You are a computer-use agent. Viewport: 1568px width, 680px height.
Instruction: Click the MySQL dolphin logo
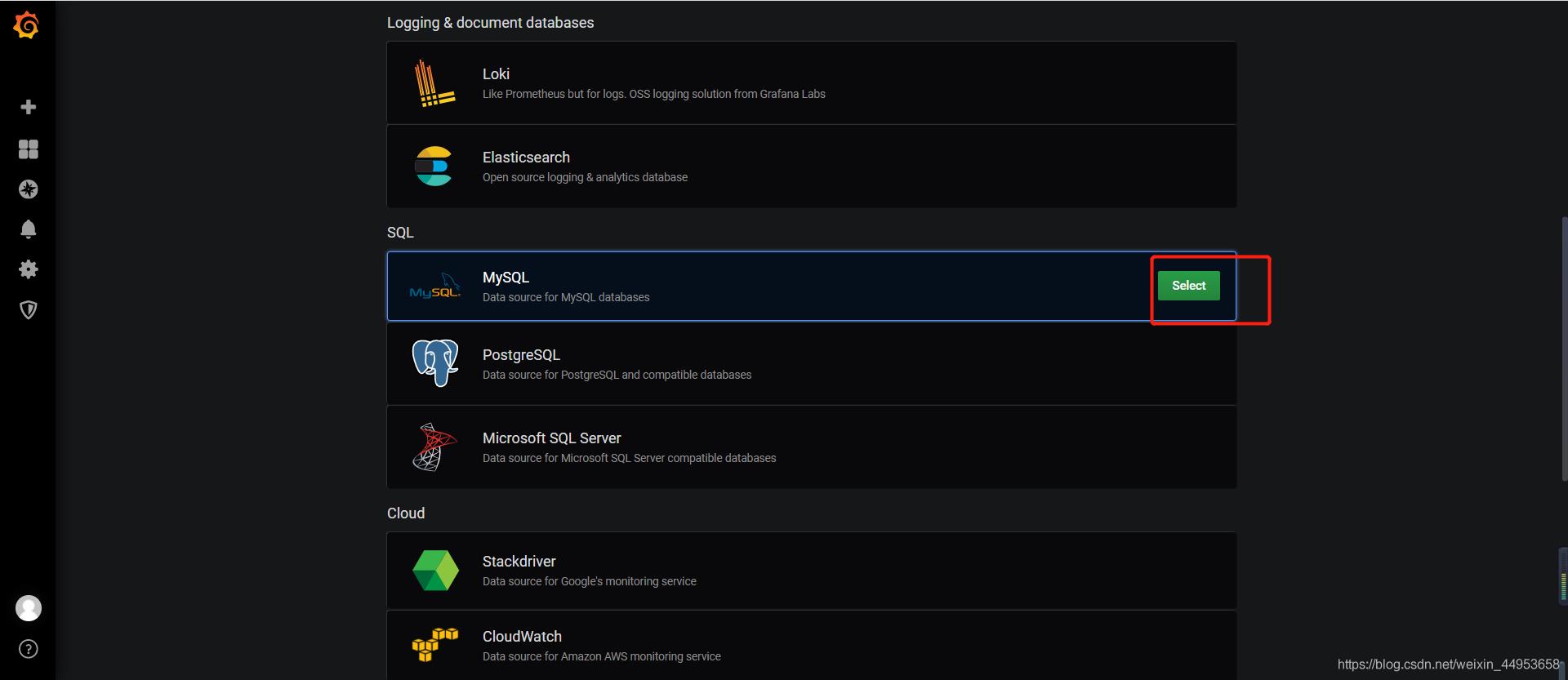click(x=434, y=287)
